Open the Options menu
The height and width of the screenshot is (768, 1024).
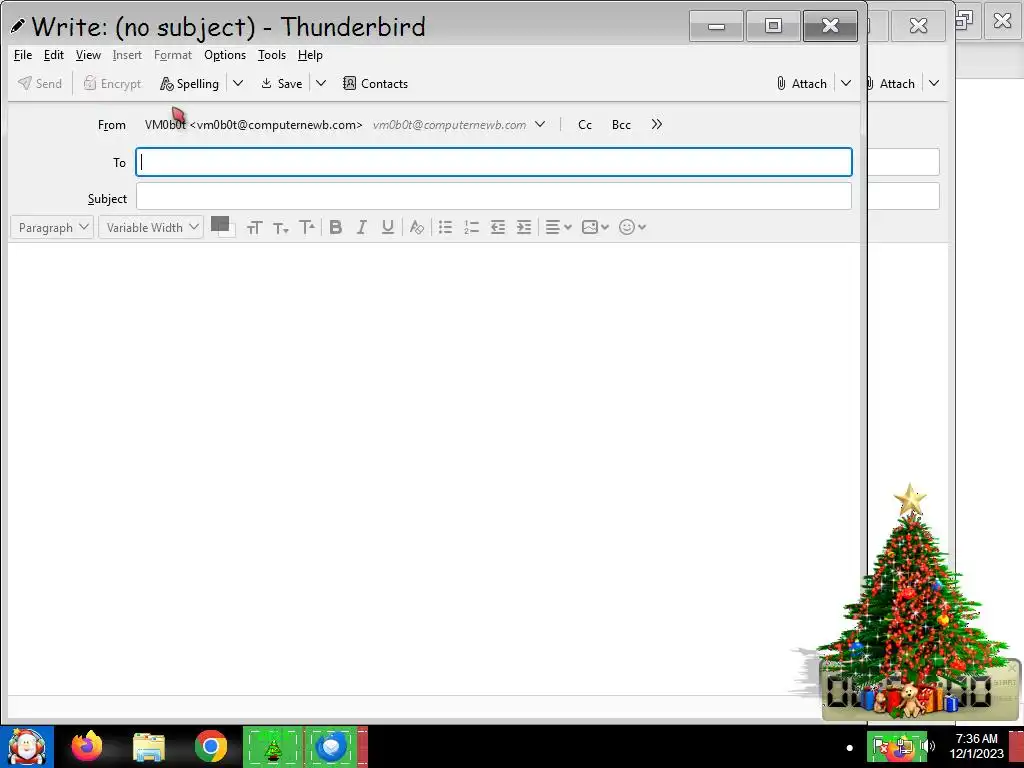[225, 55]
